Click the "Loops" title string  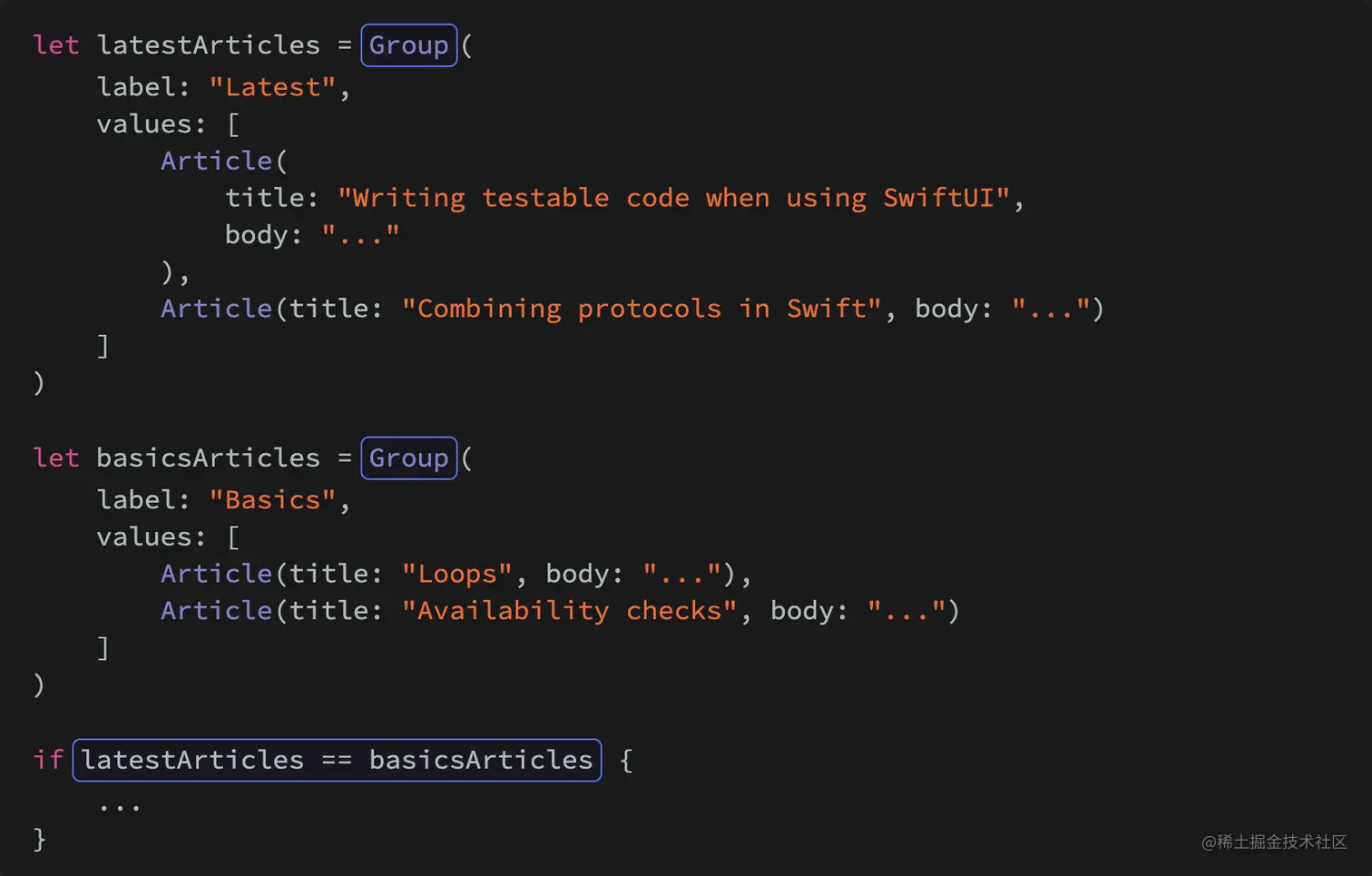[457, 574]
